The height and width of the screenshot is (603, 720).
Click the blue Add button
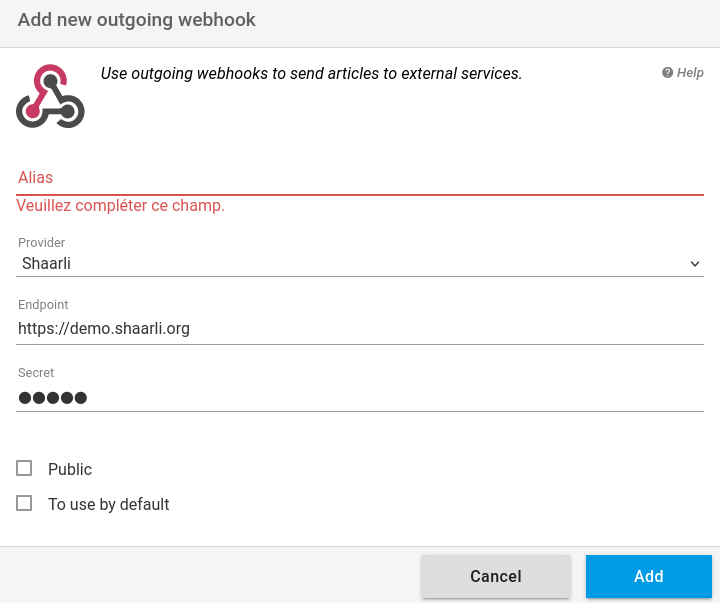point(649,576)
